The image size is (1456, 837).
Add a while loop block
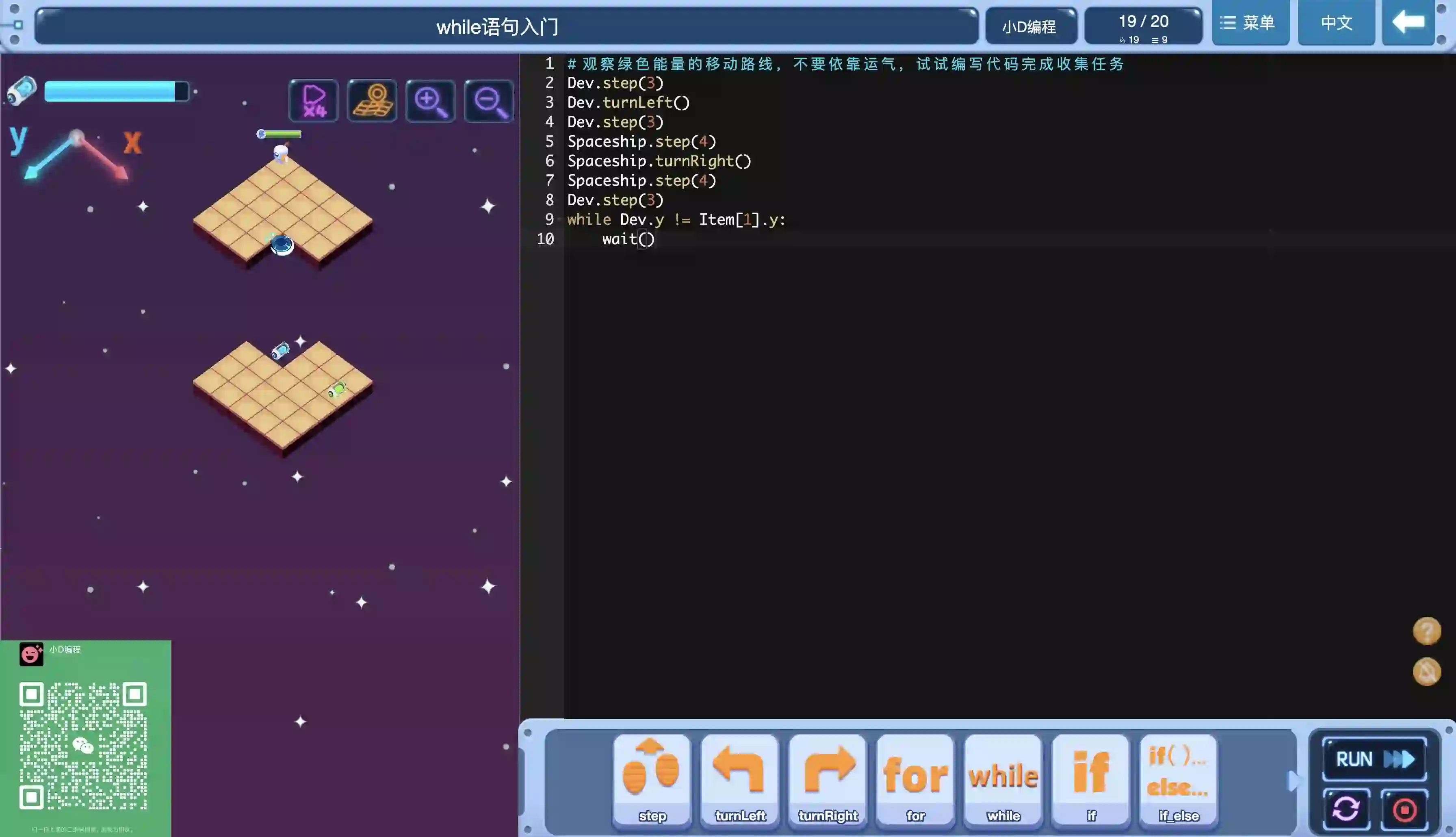coord(1003,780)
